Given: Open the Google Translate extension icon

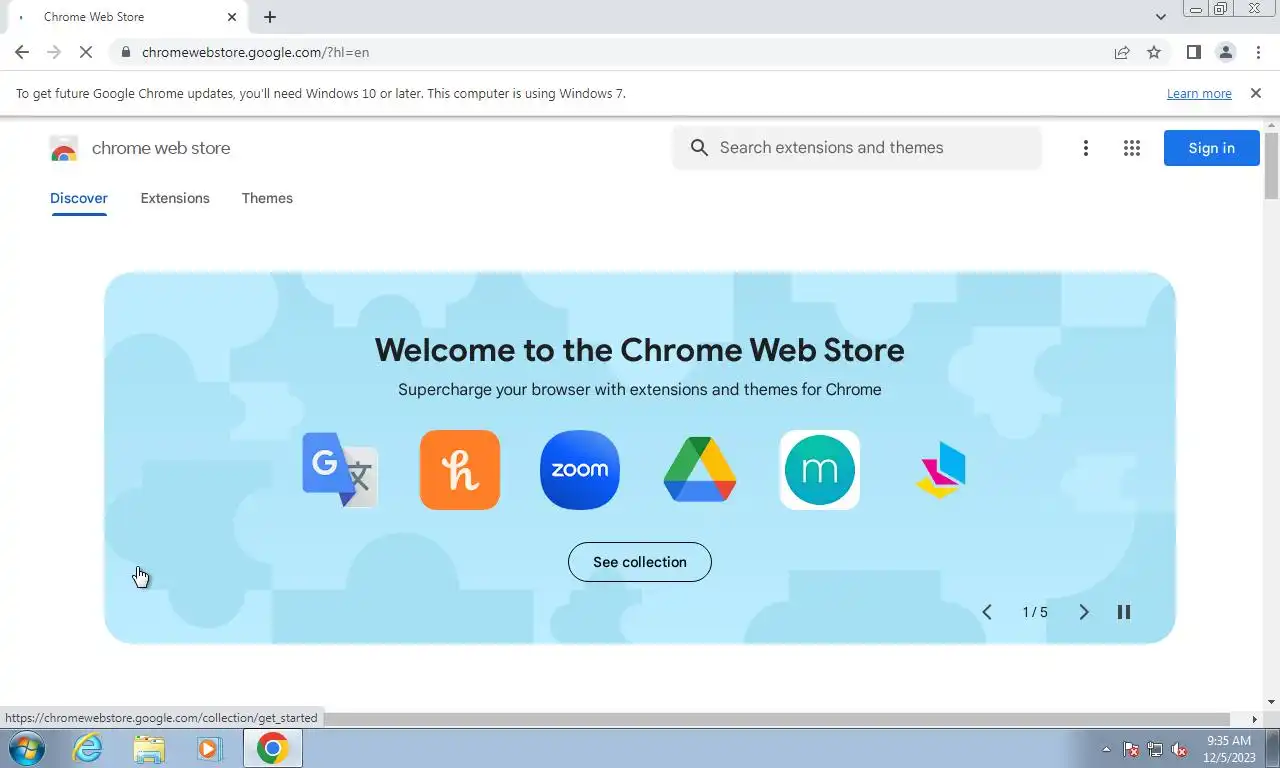Looking at the screenshot, I should point(340,470).
